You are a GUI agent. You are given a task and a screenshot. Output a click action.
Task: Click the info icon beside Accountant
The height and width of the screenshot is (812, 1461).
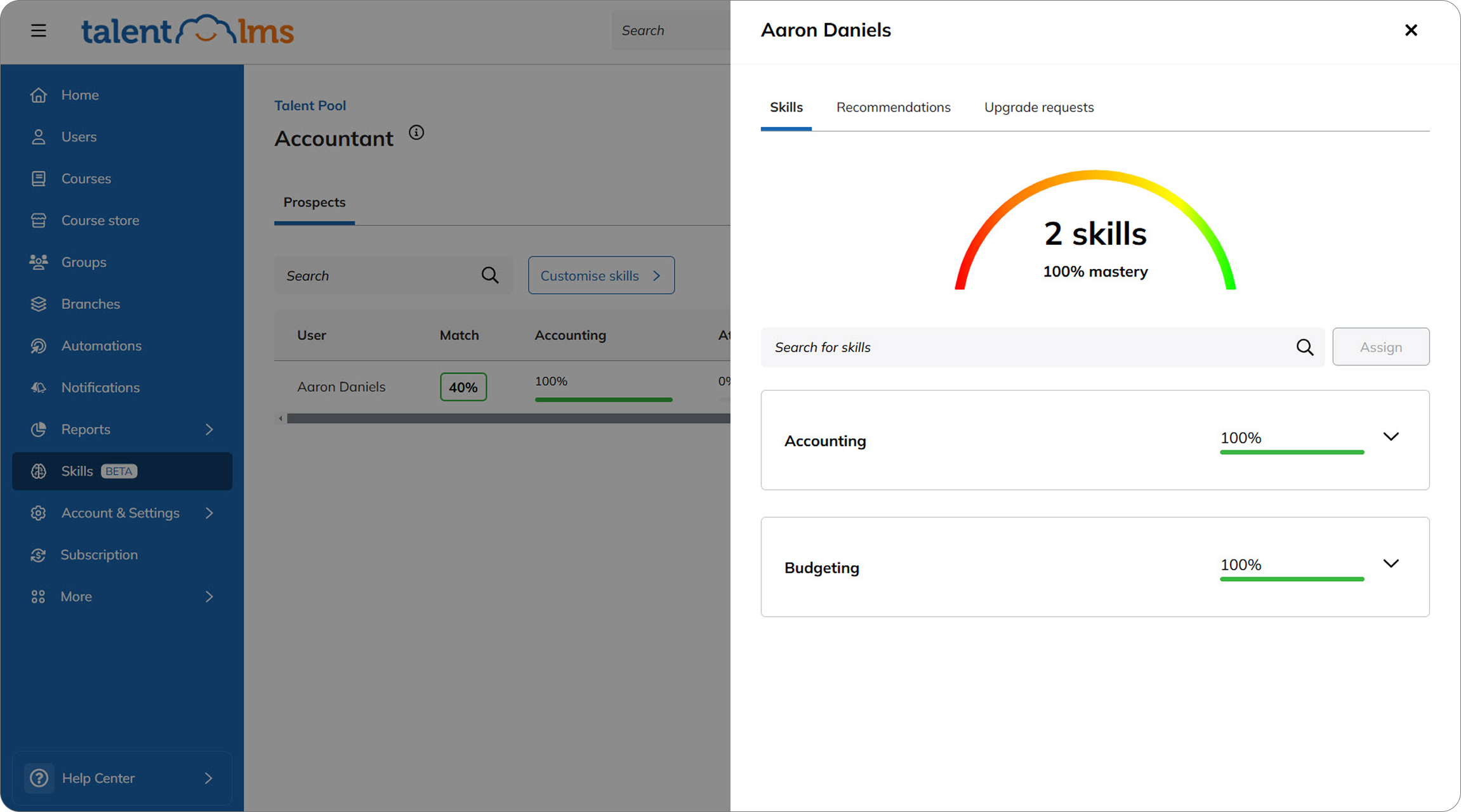point(416,133)
